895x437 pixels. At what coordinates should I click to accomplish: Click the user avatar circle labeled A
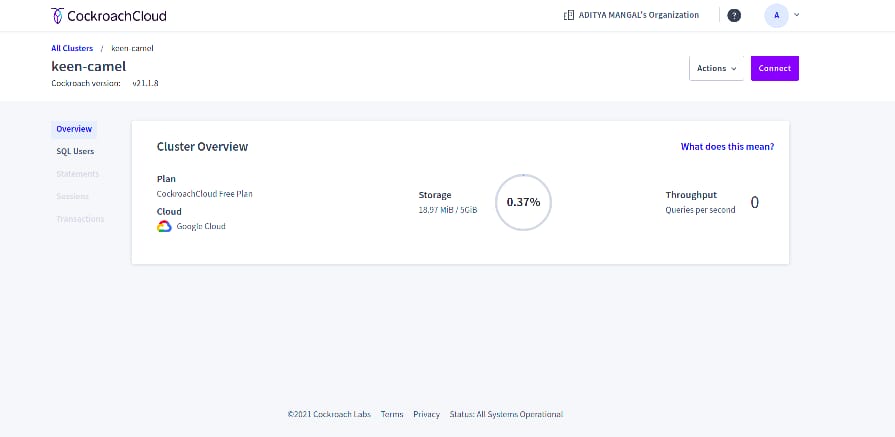click(x=776, y=15)
